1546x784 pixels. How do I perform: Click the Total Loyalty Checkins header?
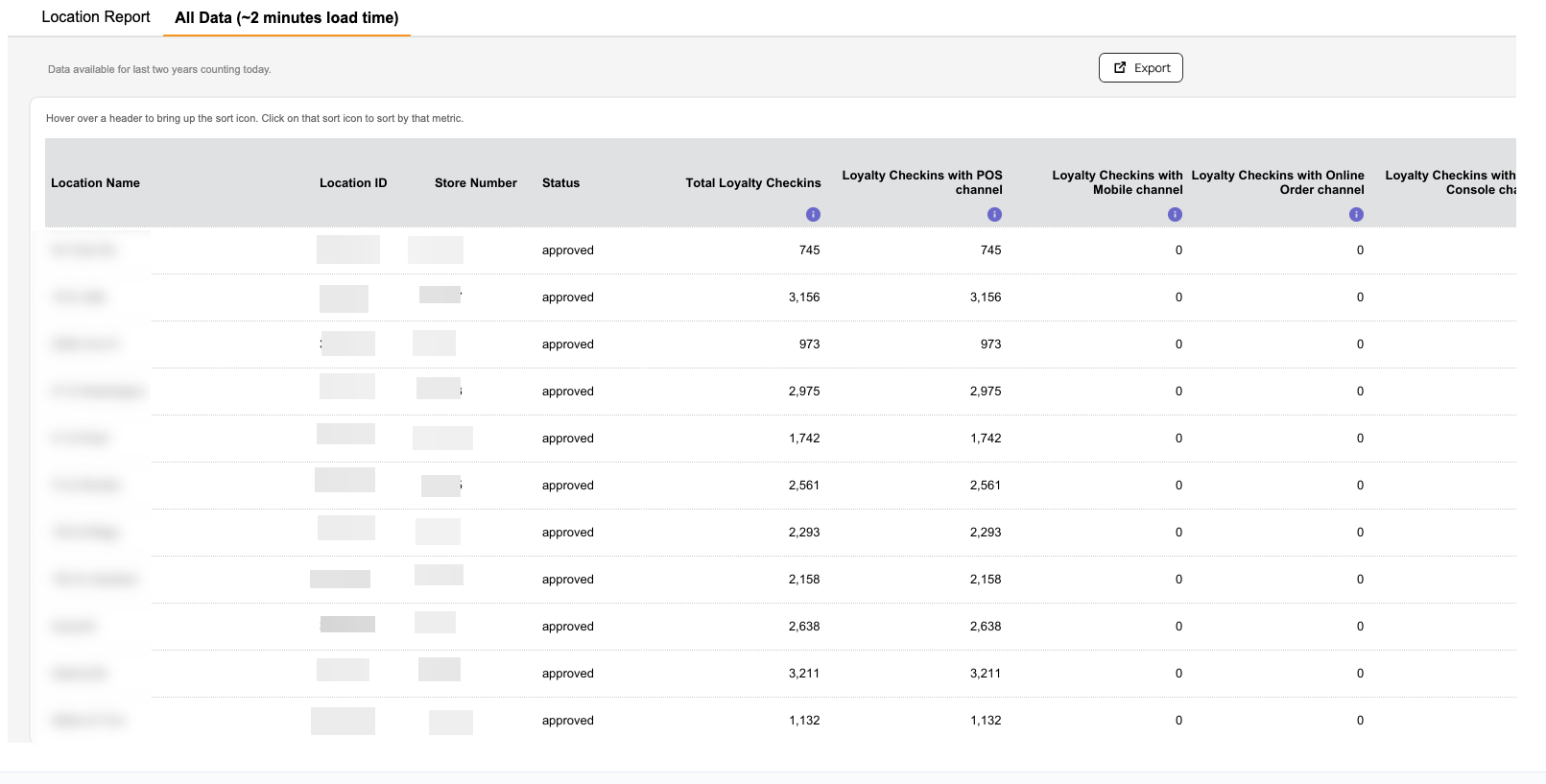[x=753, y=182]
